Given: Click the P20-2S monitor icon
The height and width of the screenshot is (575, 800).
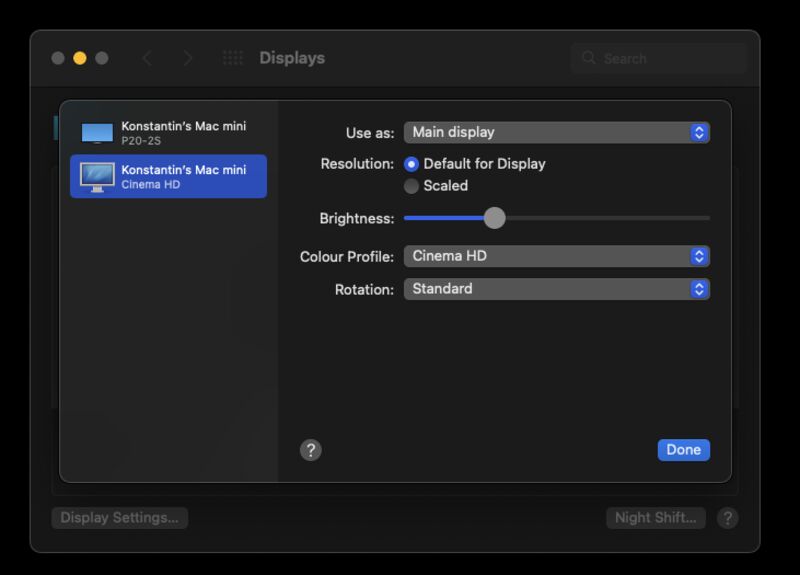Looking at the screenshot, I should coord(97,133).
